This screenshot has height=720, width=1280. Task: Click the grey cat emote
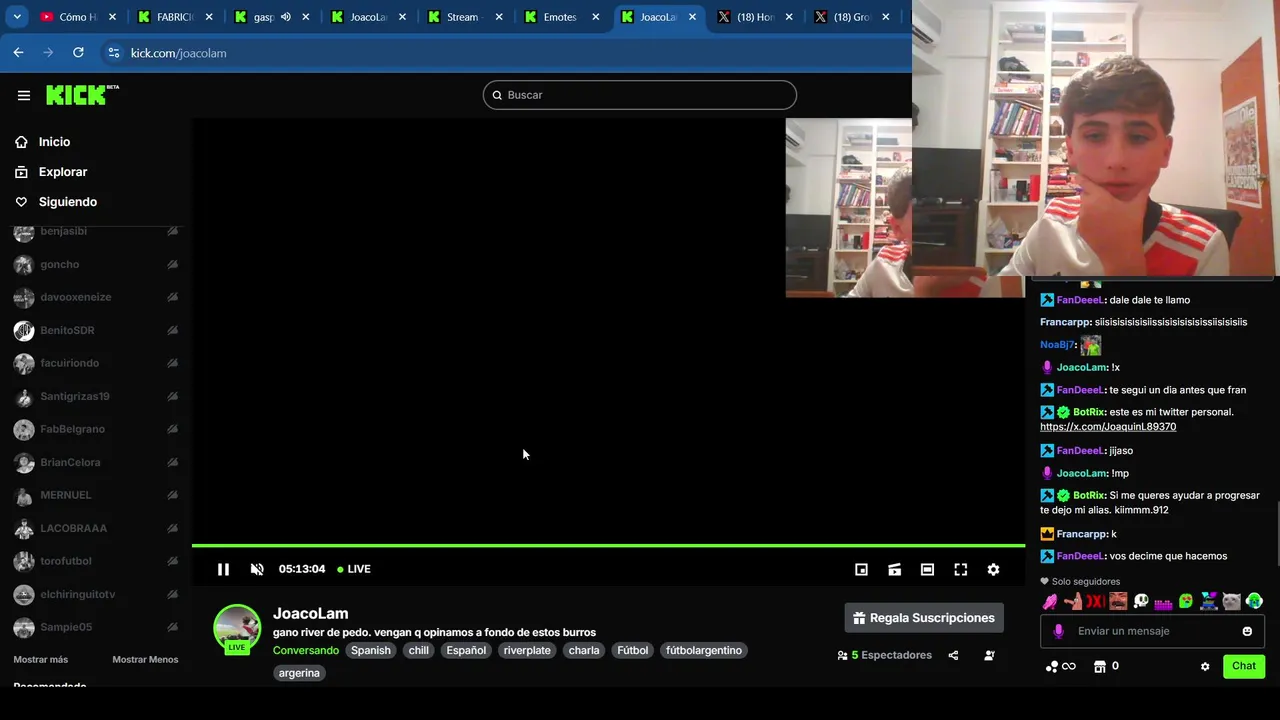click(x=1231, y=601)
